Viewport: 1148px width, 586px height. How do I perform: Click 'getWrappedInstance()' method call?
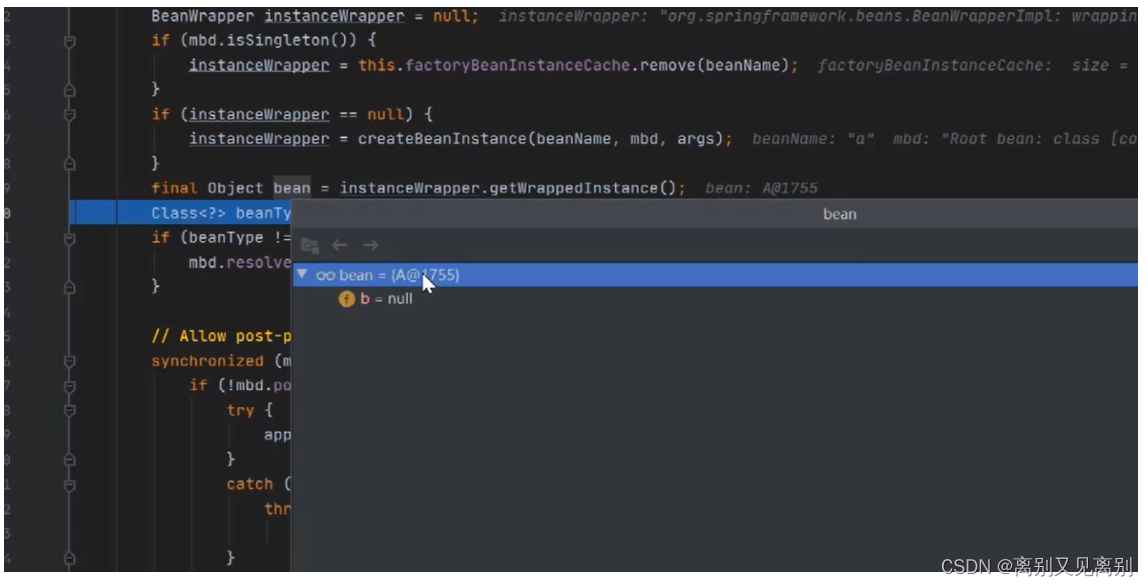[x=583, y=188]
